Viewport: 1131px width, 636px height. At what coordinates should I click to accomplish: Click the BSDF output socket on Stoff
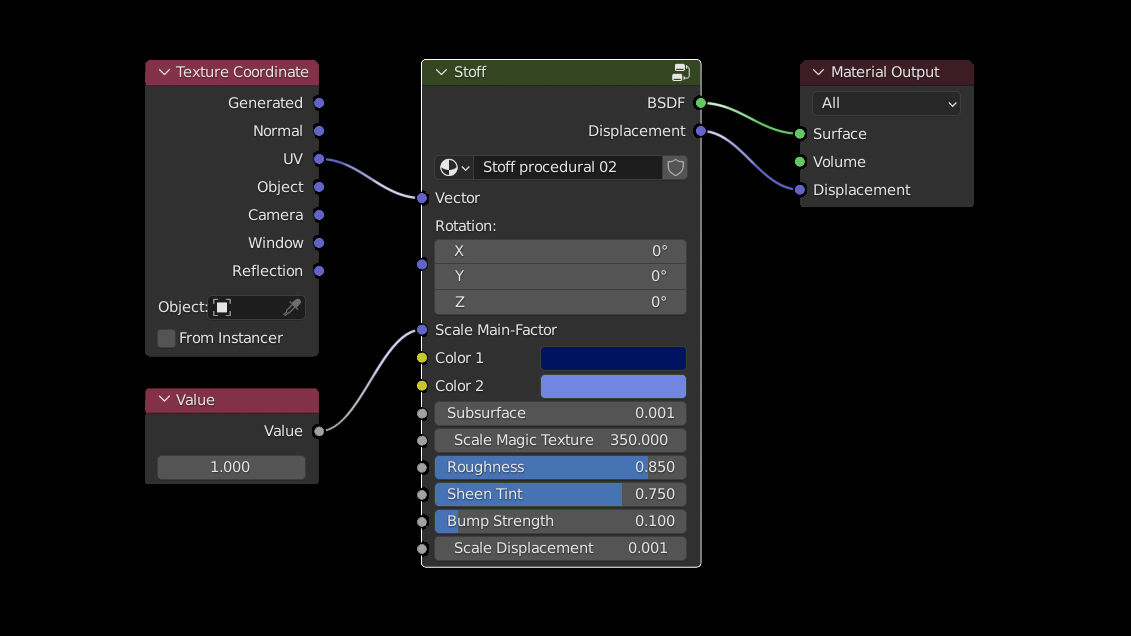pos(700,103)
